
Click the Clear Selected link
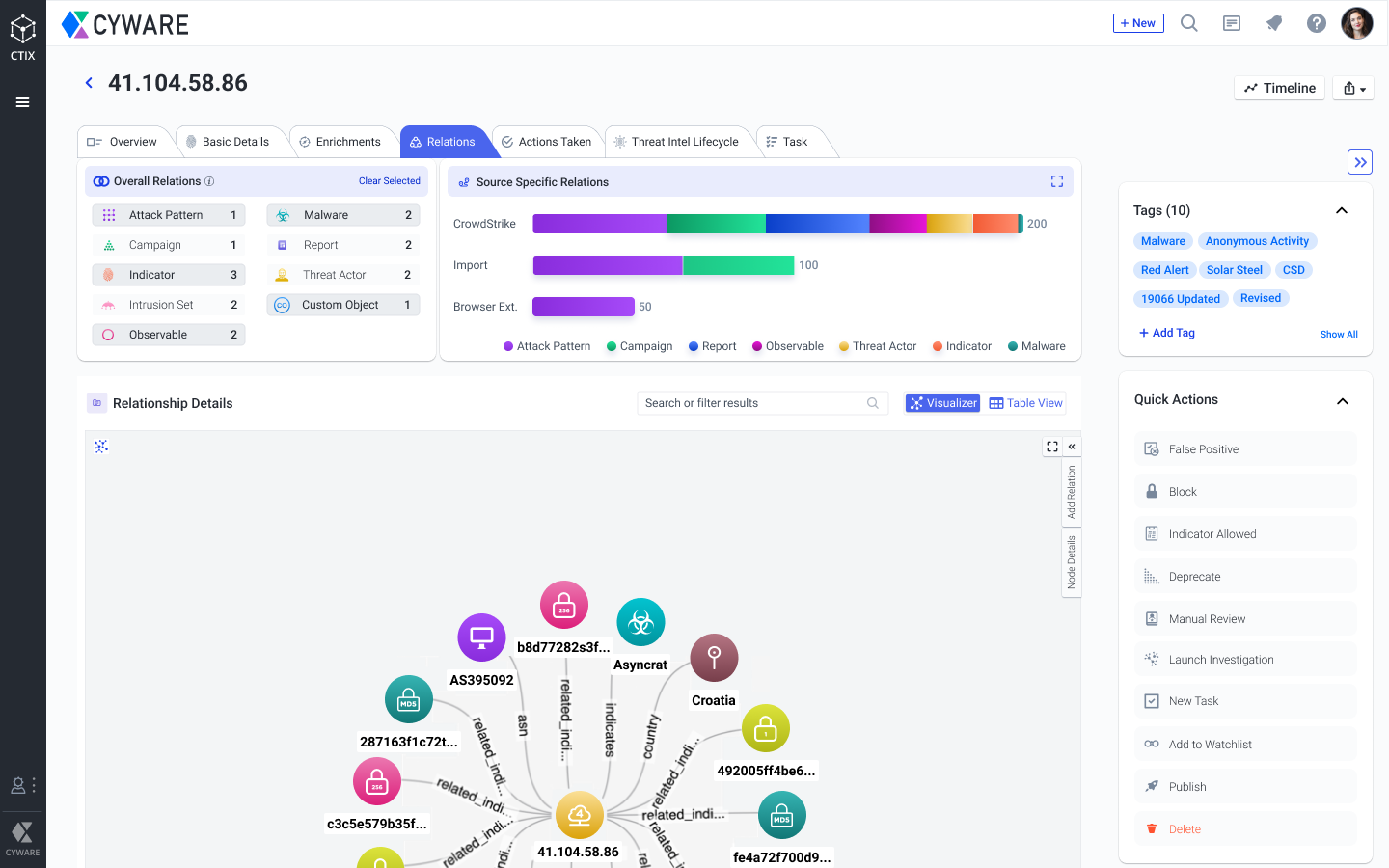click(389, 181)
